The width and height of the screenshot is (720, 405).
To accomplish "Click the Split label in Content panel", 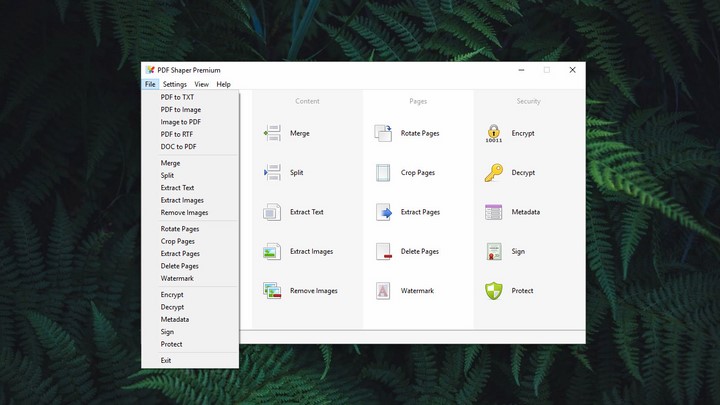I will (297, 173).
